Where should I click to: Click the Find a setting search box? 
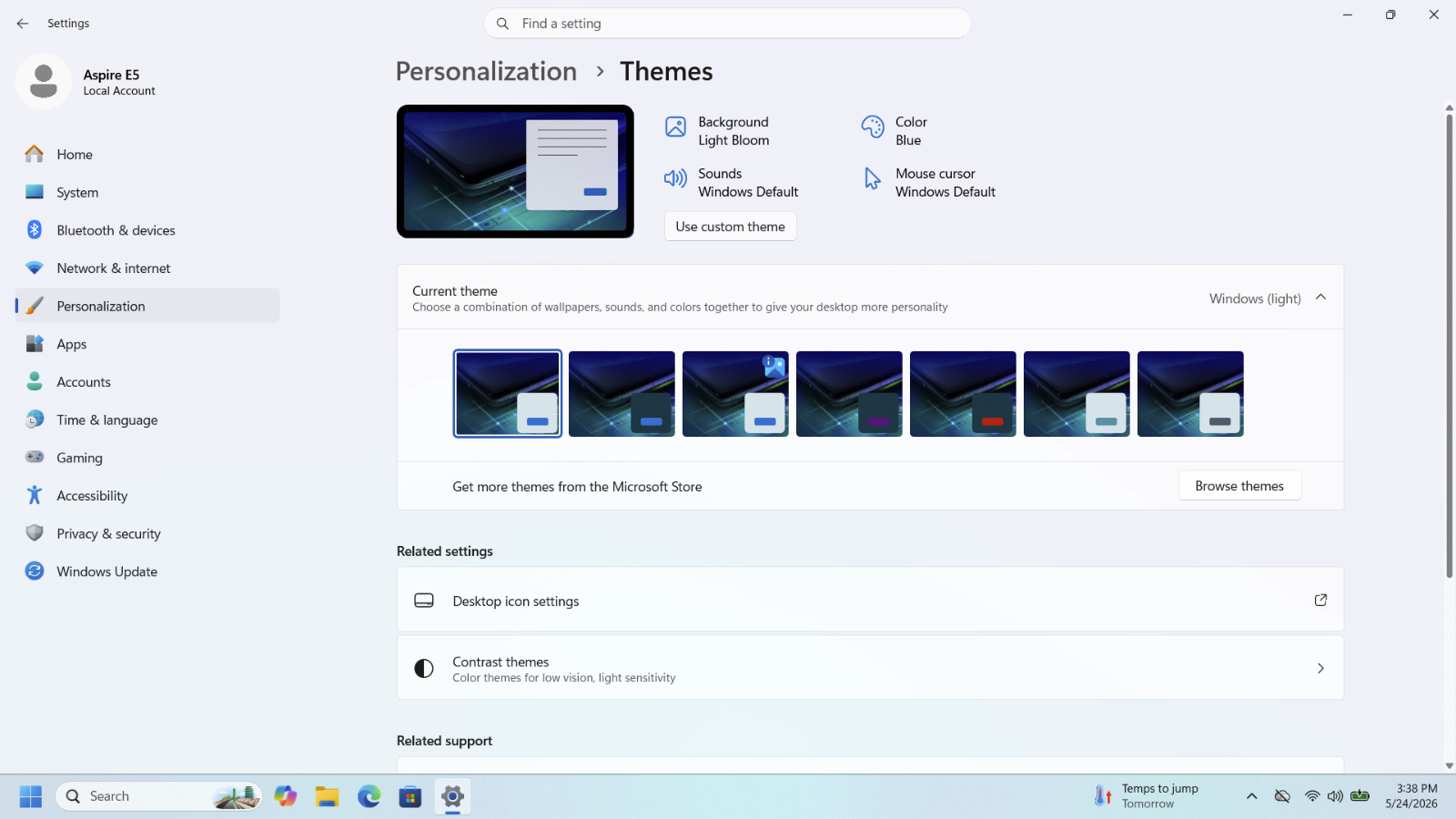(x=728, y=24)
